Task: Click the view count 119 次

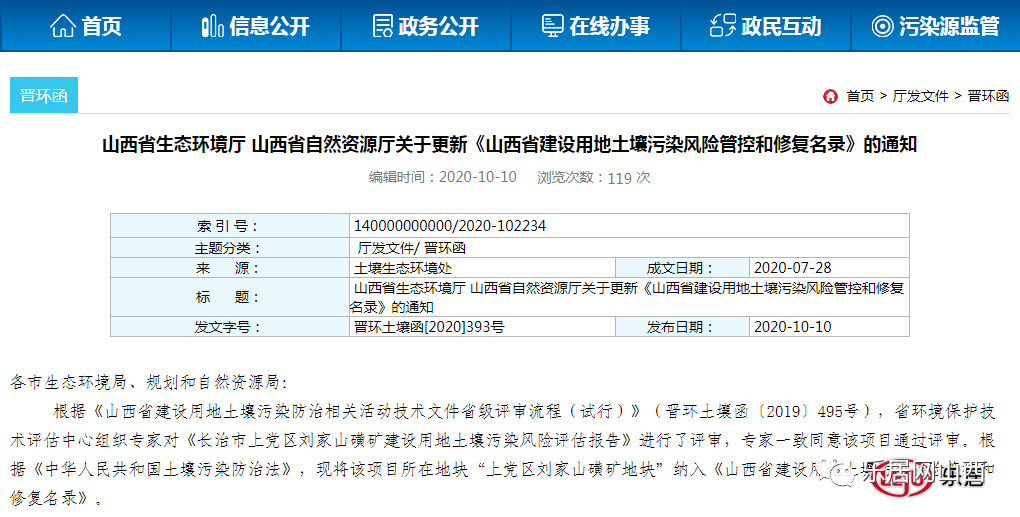Action: (593, 178)
